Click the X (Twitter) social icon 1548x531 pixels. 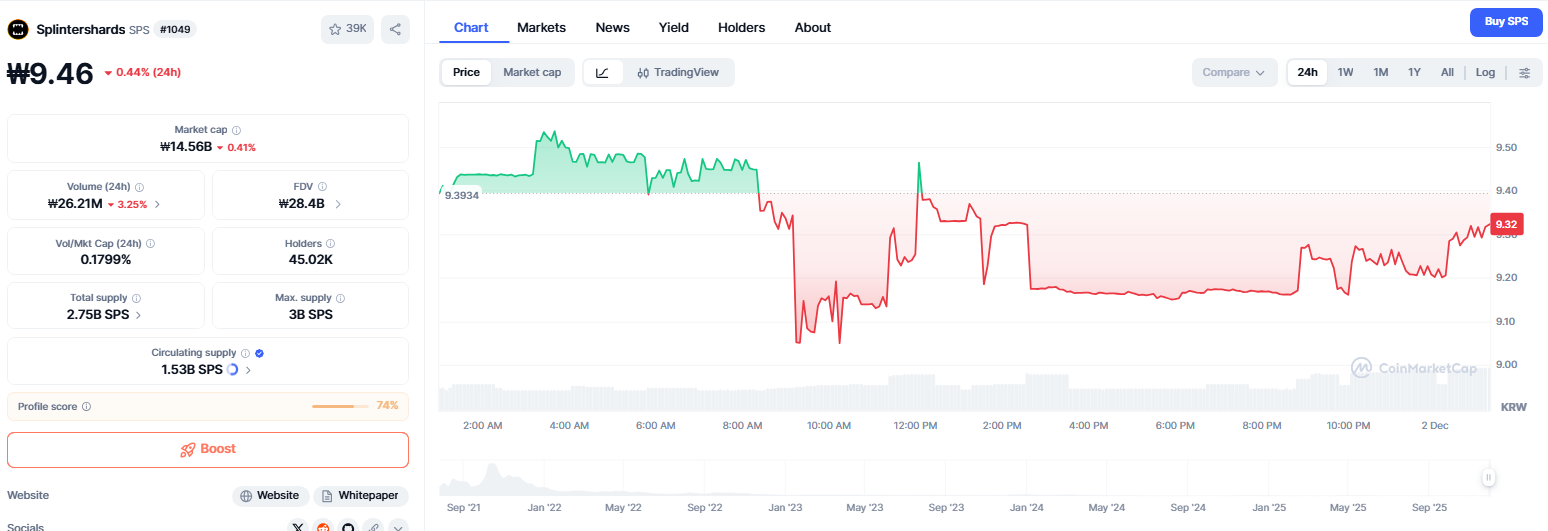coord(298,527)
